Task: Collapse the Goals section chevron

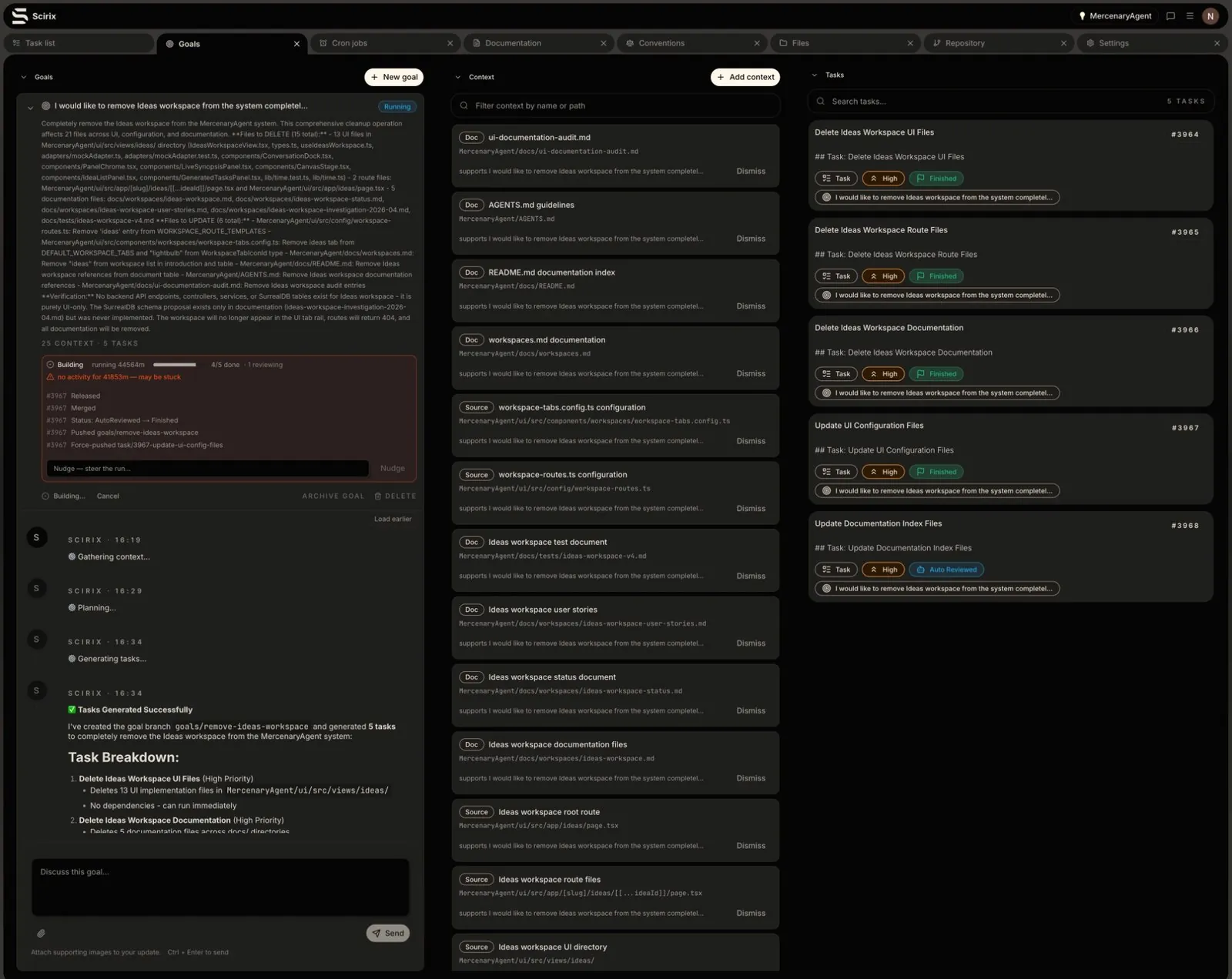Action: click(x=24, y=77)
